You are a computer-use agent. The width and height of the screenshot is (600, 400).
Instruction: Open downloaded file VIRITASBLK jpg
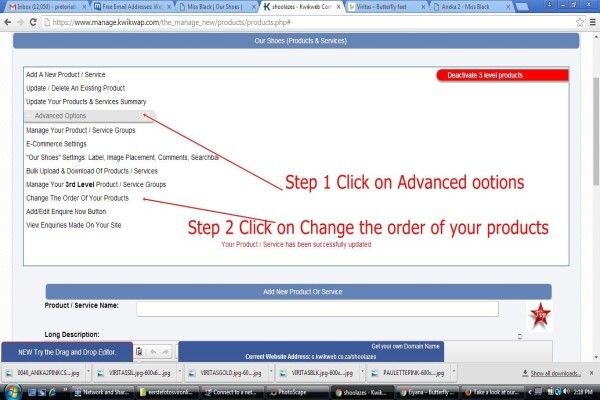click(x=318, y=373)
